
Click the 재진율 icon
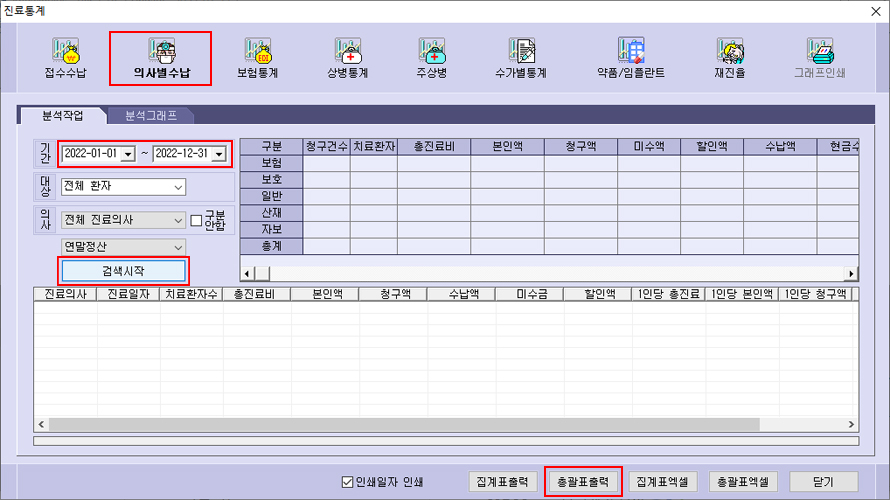tap(730, 57)
